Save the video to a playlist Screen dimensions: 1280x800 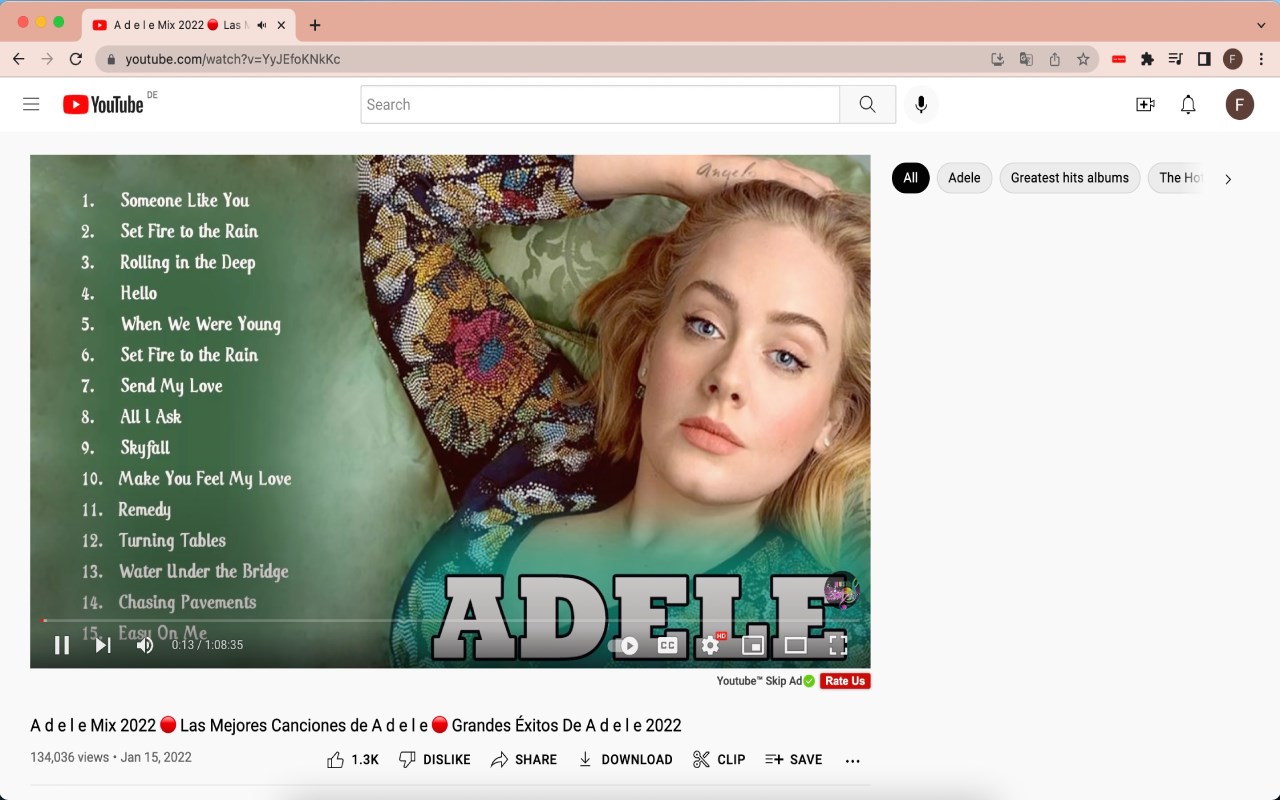(x=793, y=760)
